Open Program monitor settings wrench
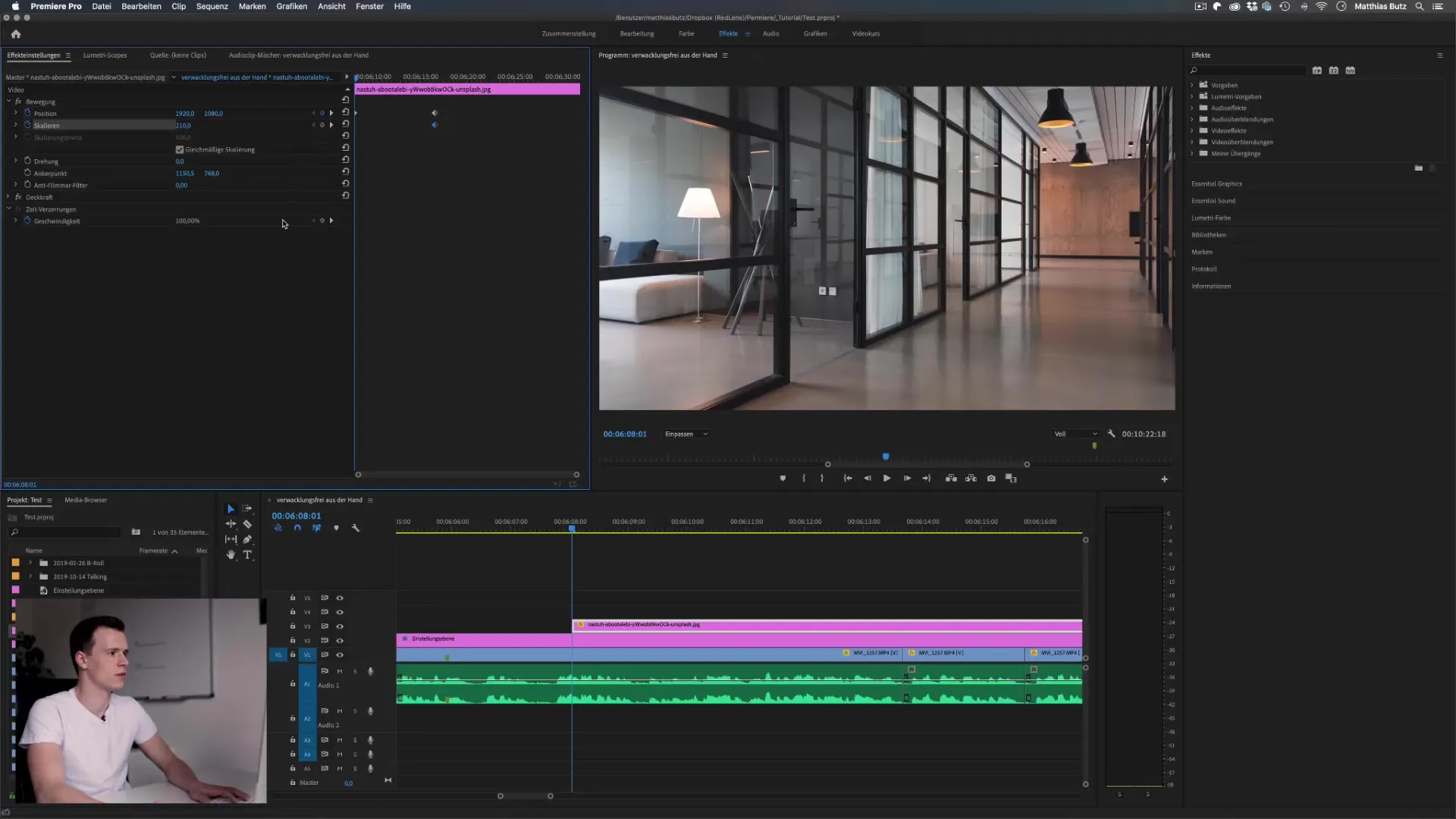This screenshot has height=819, width=1456. 1112,434
